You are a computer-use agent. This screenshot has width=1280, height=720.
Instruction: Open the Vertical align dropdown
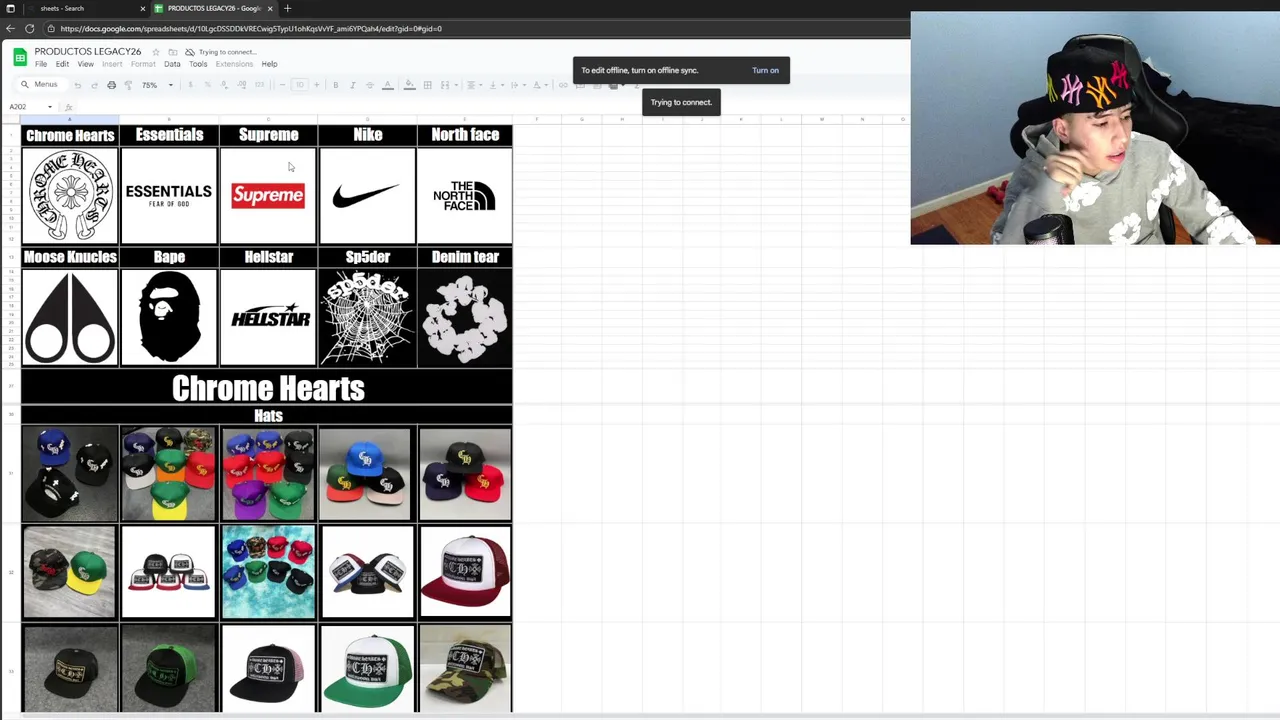496,85
